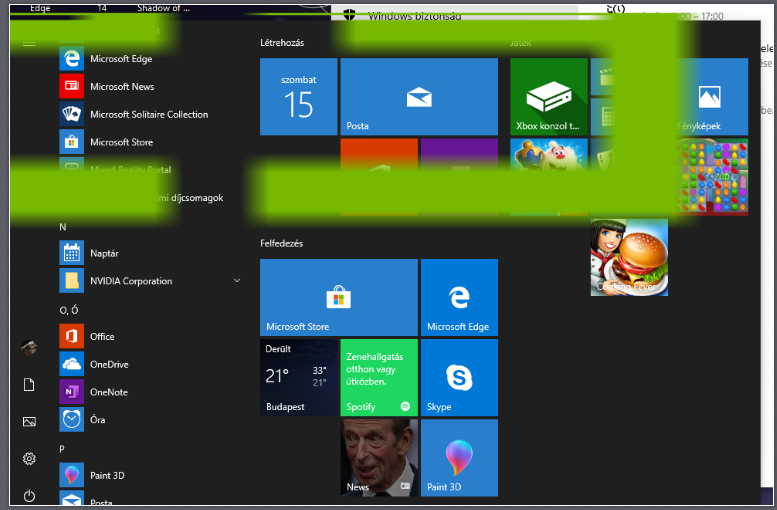Open the Spotify tile
The image size is (777, 510).
379,378
